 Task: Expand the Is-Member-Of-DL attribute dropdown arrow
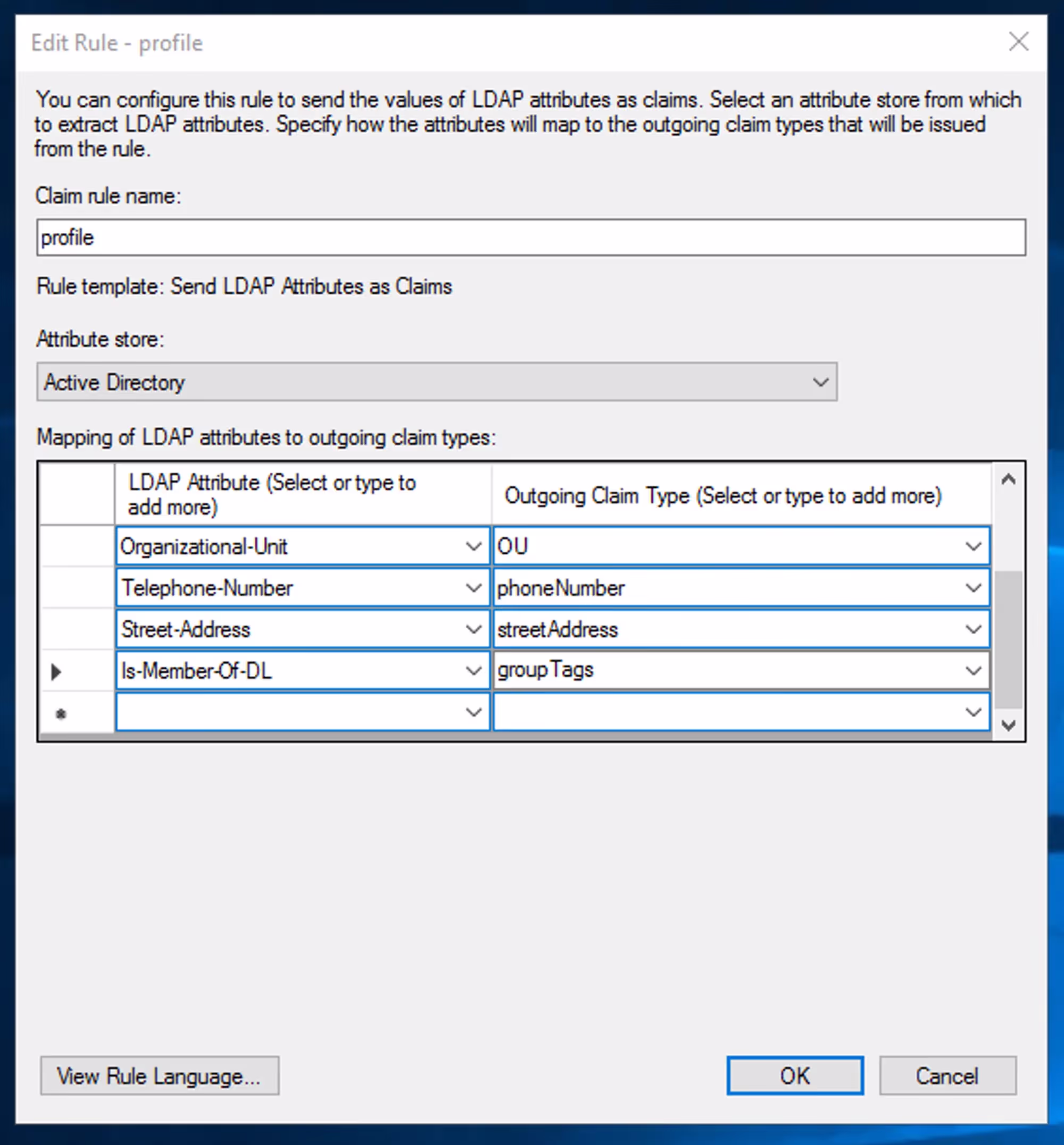473,670
